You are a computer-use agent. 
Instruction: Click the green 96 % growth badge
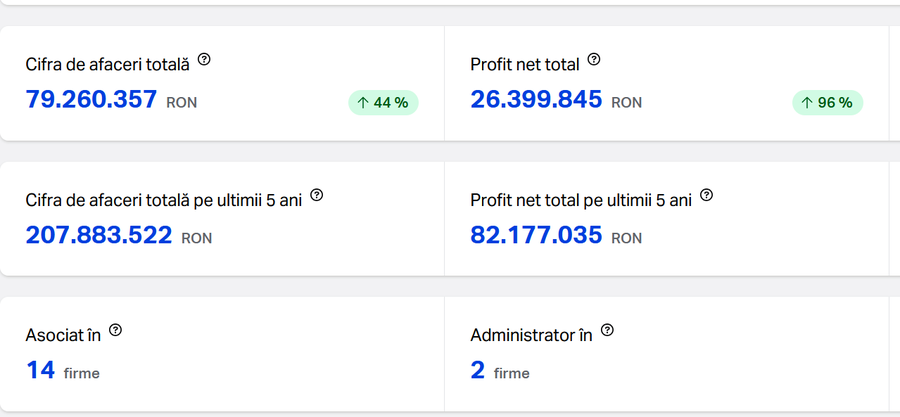(827, 102)
